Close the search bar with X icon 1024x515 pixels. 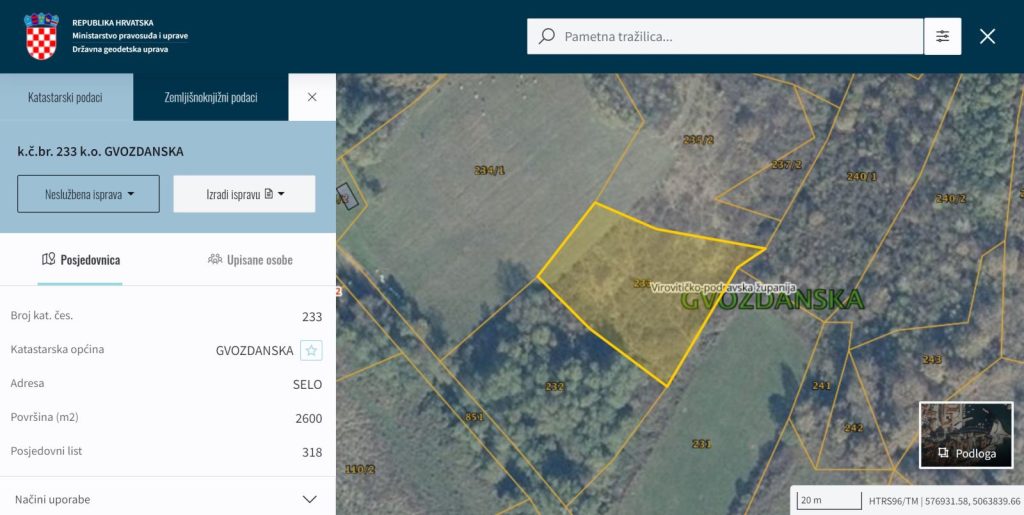point(987,36)
